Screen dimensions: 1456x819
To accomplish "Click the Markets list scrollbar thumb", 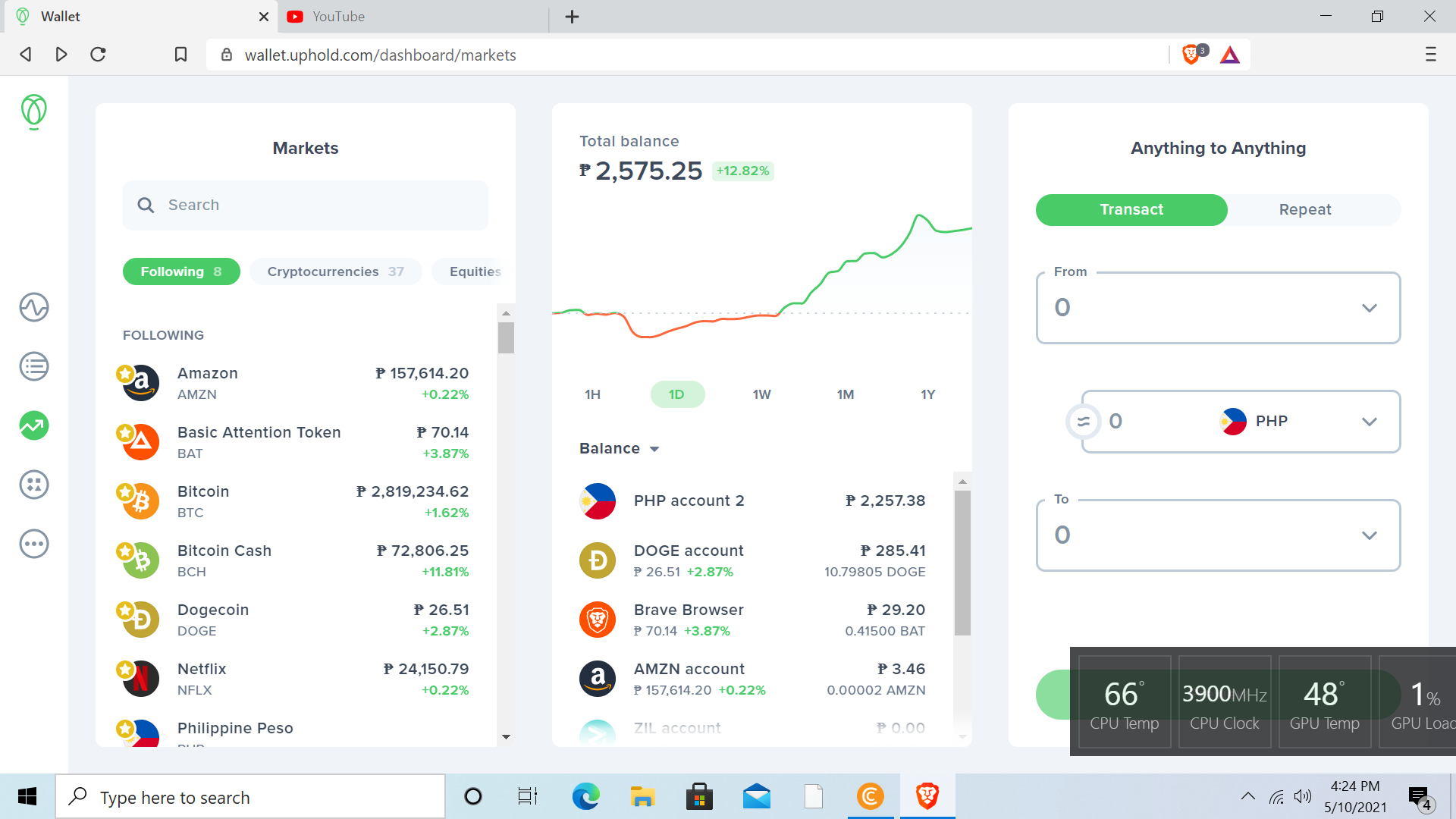I will (x=506, y=337).
